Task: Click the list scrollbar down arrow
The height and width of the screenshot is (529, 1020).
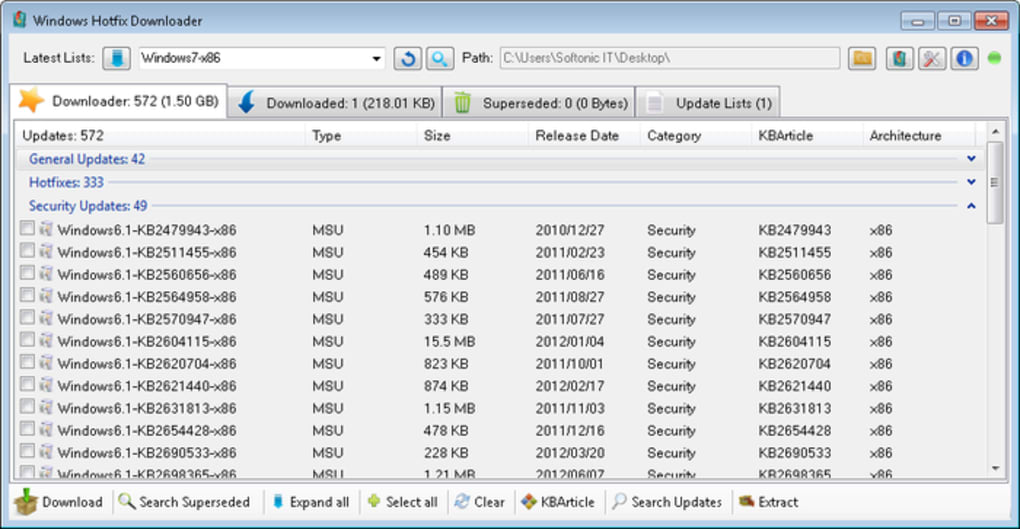Action: (x=995, y=468)
